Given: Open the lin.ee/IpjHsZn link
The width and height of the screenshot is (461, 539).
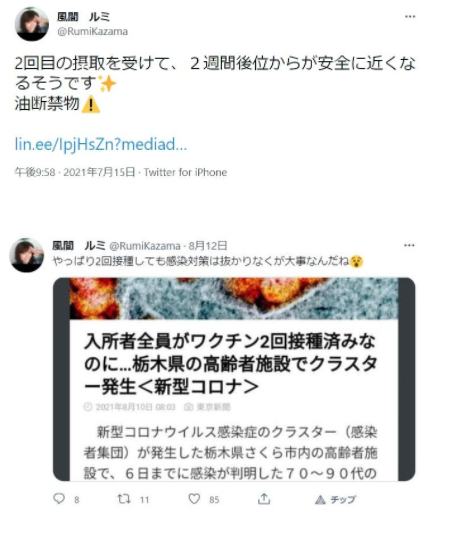Looking at the screenshot, I should point(101,144).
